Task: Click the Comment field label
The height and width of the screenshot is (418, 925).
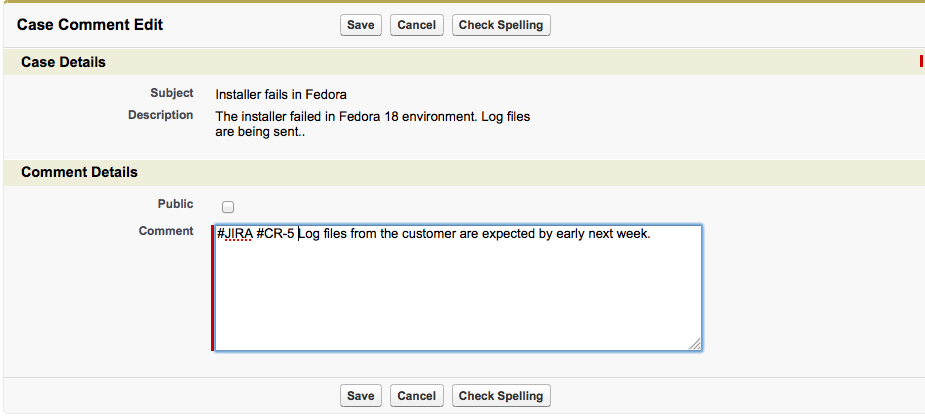Action: click(166, 231)
